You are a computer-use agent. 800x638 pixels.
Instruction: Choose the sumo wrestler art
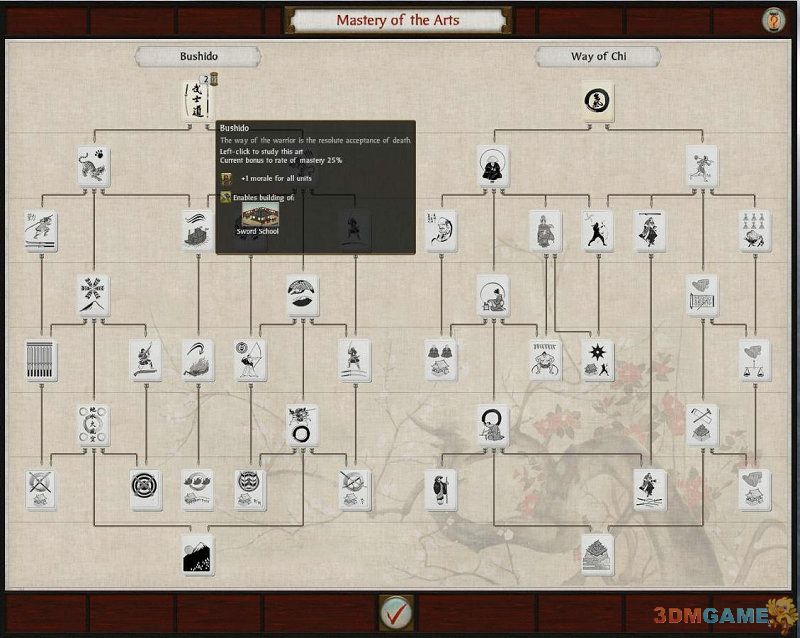point(545,360)
